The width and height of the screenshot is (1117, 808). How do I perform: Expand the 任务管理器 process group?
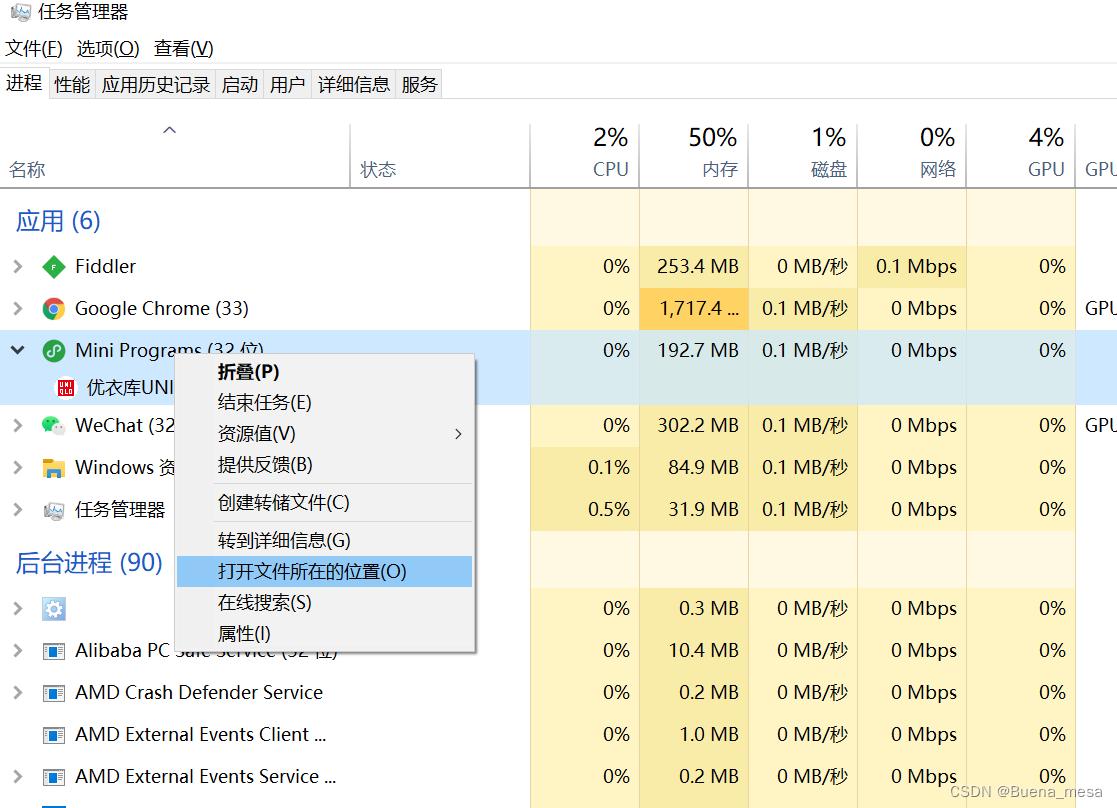[18, 509]
